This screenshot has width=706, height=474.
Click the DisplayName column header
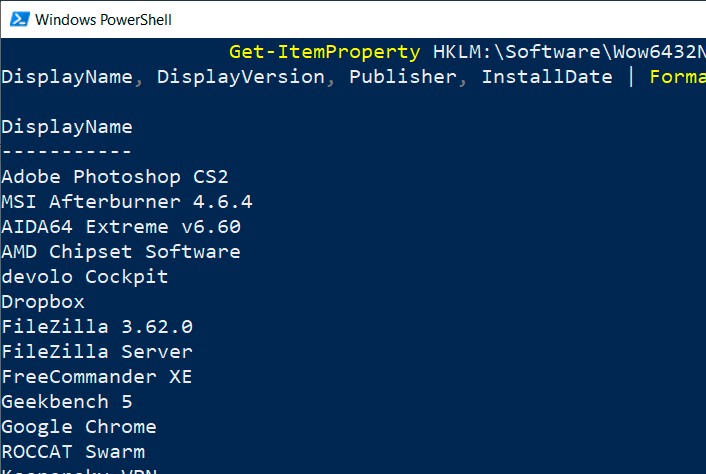(66, 127)
